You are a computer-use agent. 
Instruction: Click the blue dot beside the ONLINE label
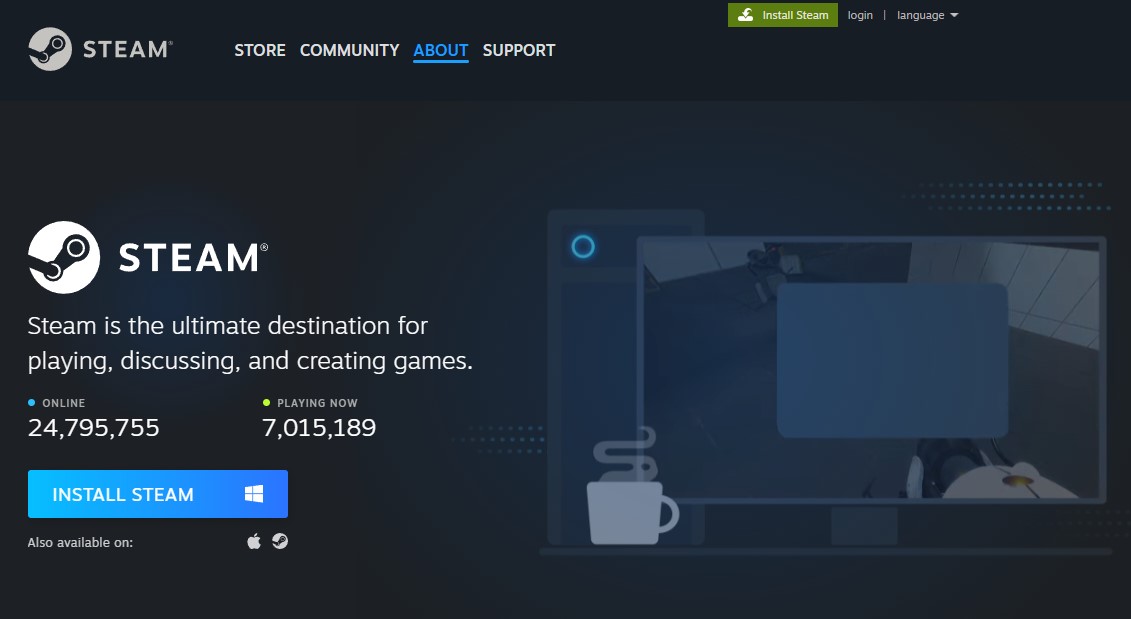pyautogui.click(x=31, y=402)
